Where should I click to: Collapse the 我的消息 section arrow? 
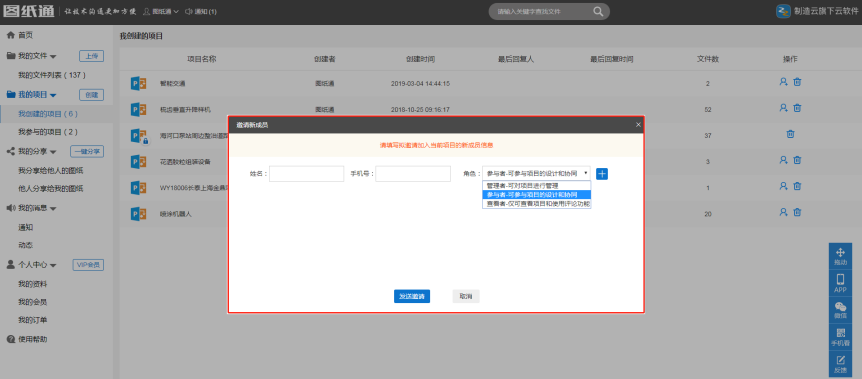(x=53, y=208)
